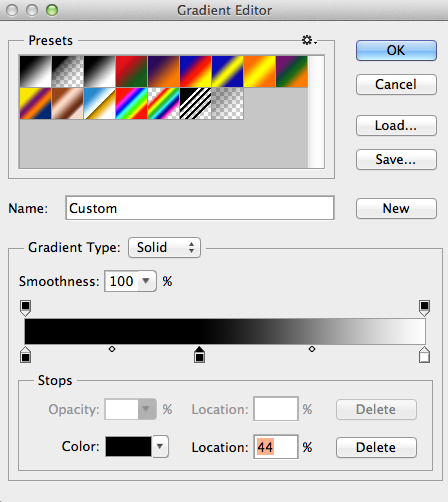Viewport: 448px width, 502px height.
Task: Click the New gradient button
Action: tap(396, 208)
